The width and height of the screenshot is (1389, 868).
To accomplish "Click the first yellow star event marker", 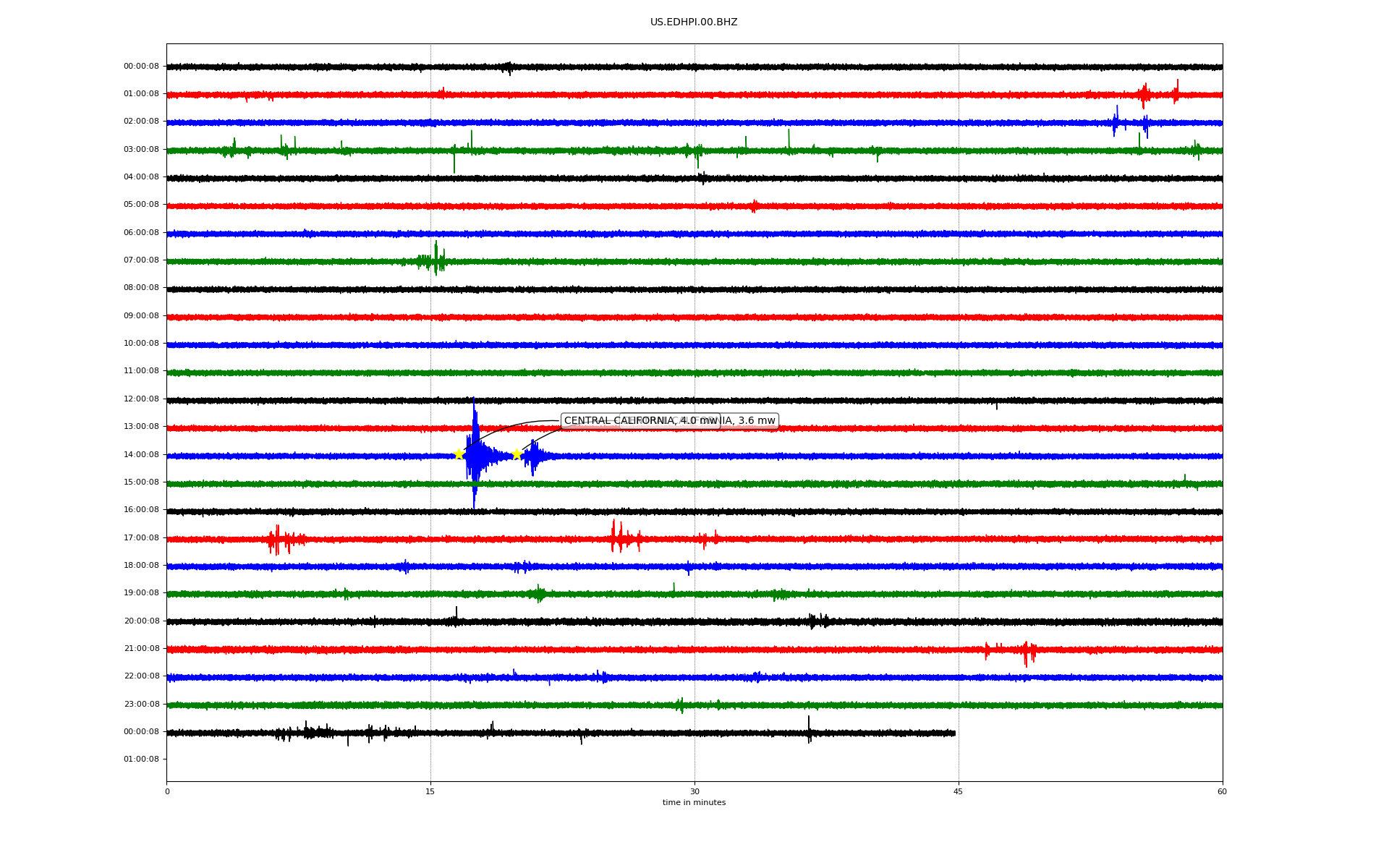I will pos(459,454).
